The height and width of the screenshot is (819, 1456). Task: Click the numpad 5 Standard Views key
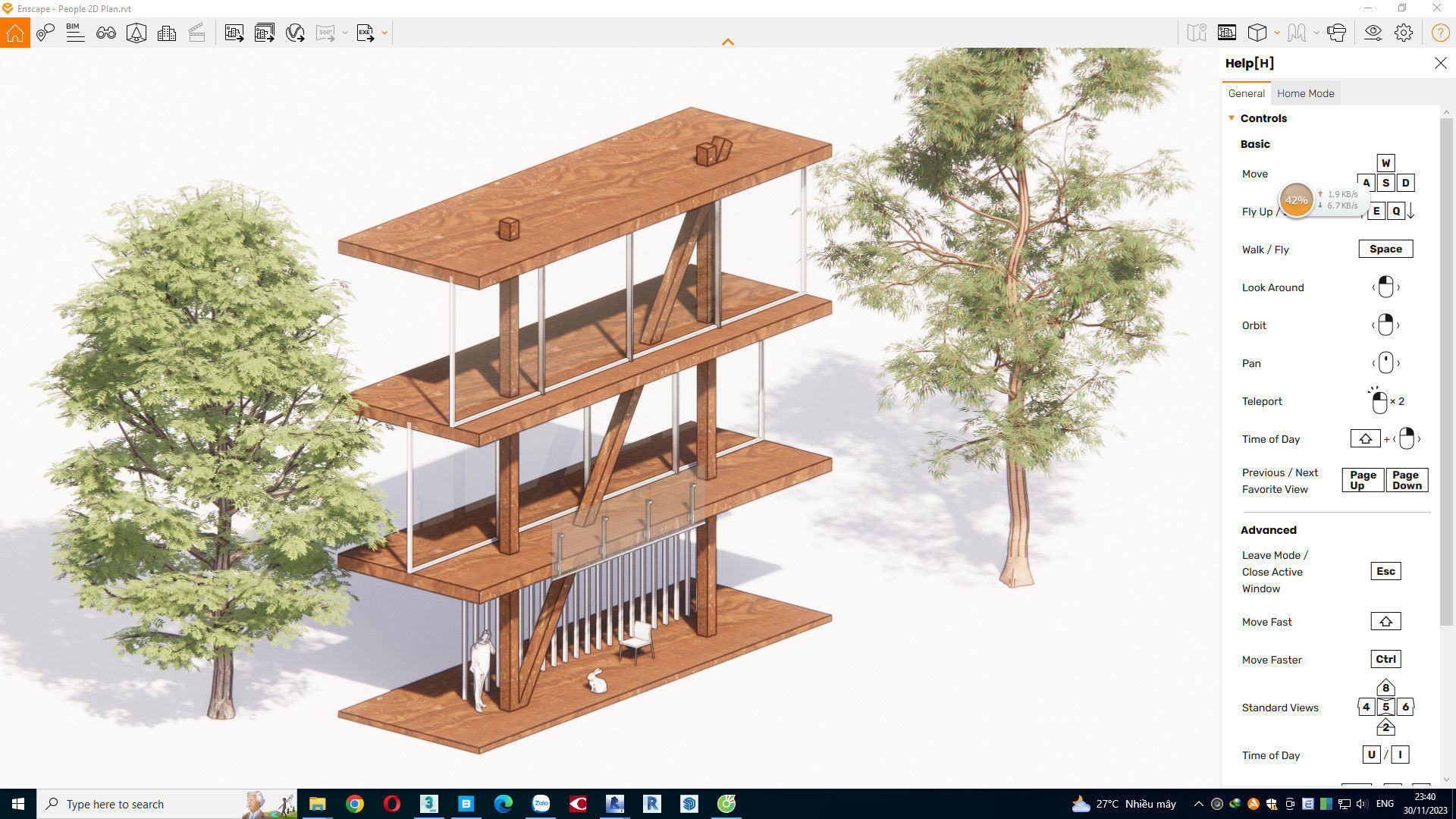1385,707
